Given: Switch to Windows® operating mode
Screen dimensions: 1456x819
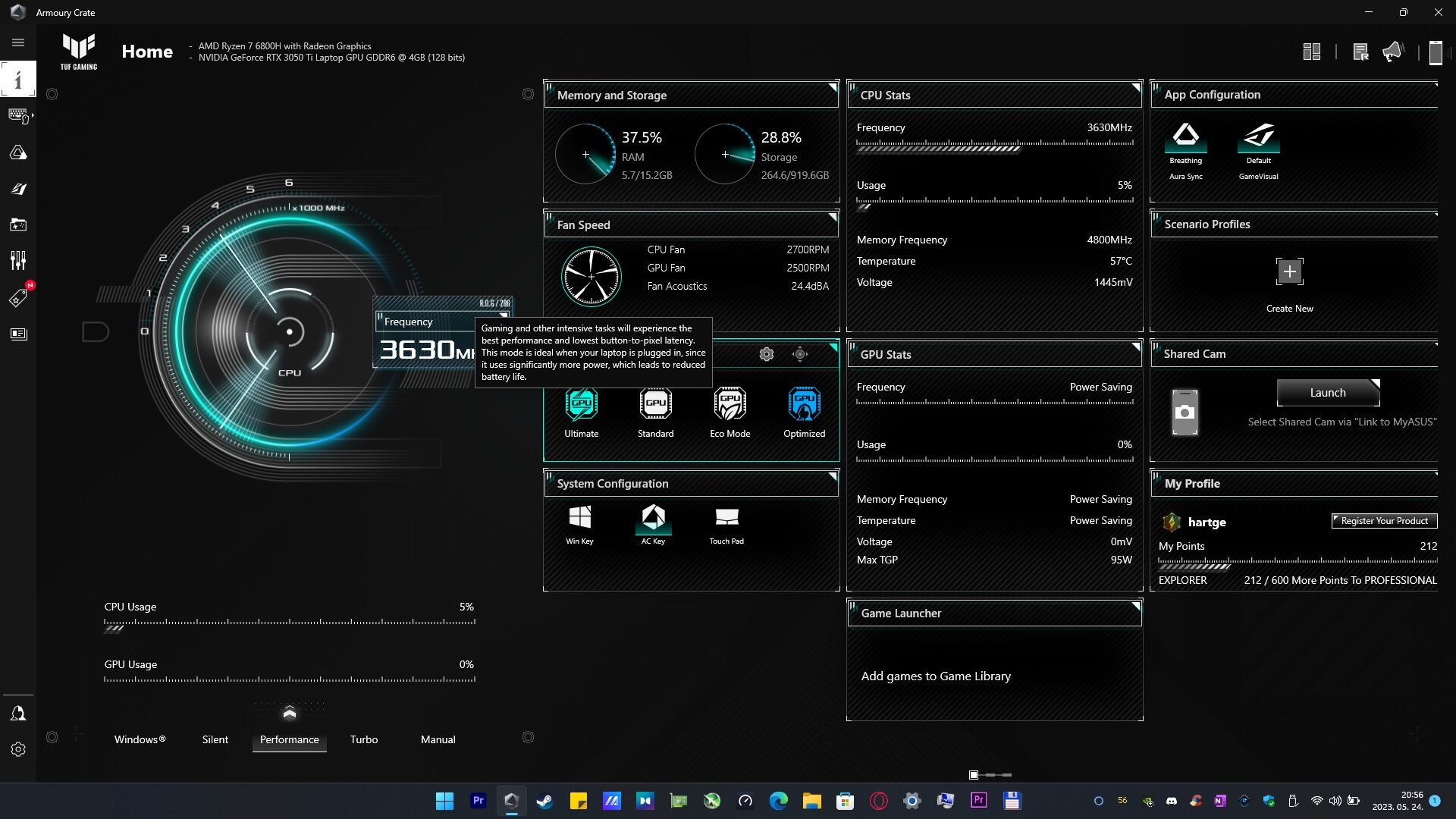Looking at the screenshot, I should tap(140, 739).
